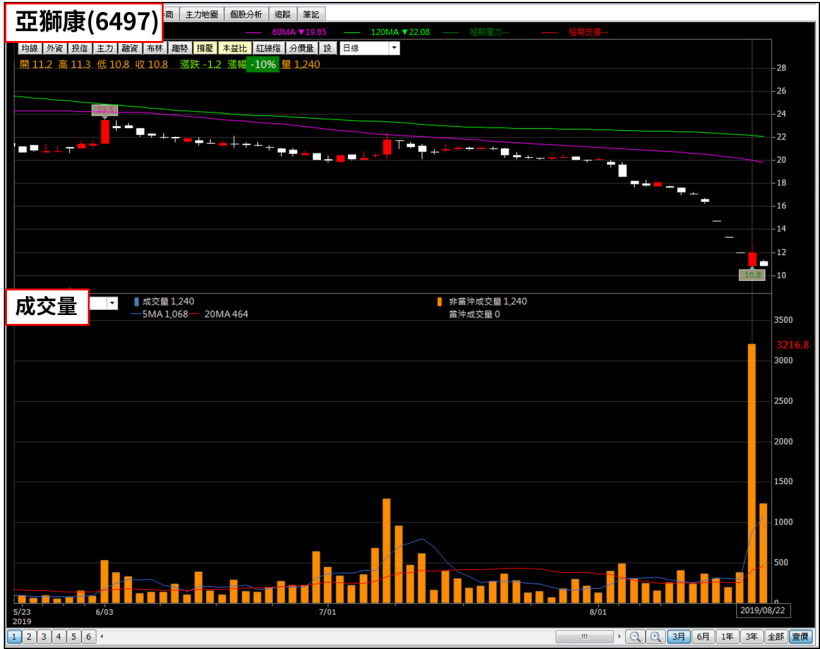Switch to the 追蹤 tab
The image size is (820, 649).
pyautogui.click(x=283, y=14)
